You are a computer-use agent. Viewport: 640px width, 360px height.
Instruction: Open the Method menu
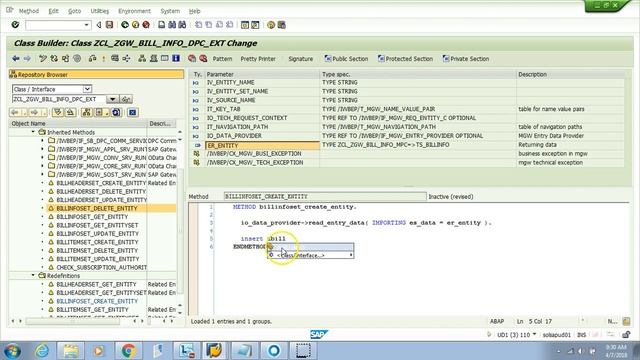point(29,11)
